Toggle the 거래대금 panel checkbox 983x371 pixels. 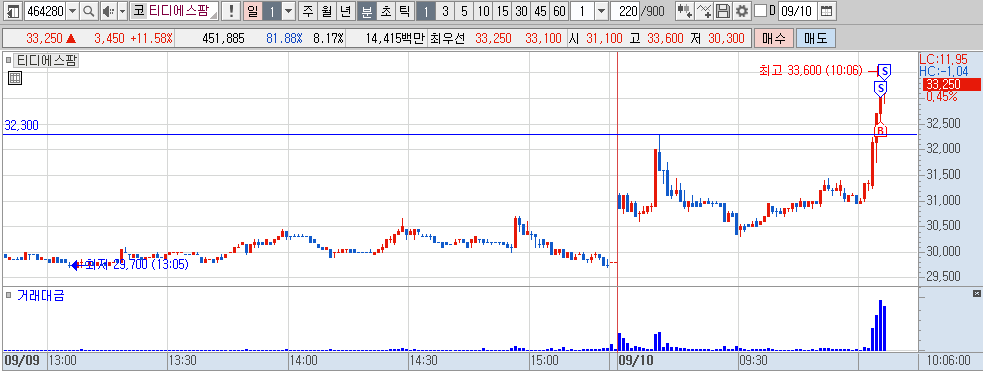pos(9,295)
